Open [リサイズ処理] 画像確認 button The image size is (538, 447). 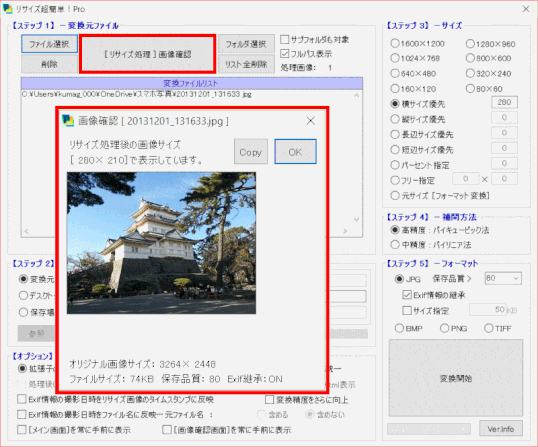(148, 54)
